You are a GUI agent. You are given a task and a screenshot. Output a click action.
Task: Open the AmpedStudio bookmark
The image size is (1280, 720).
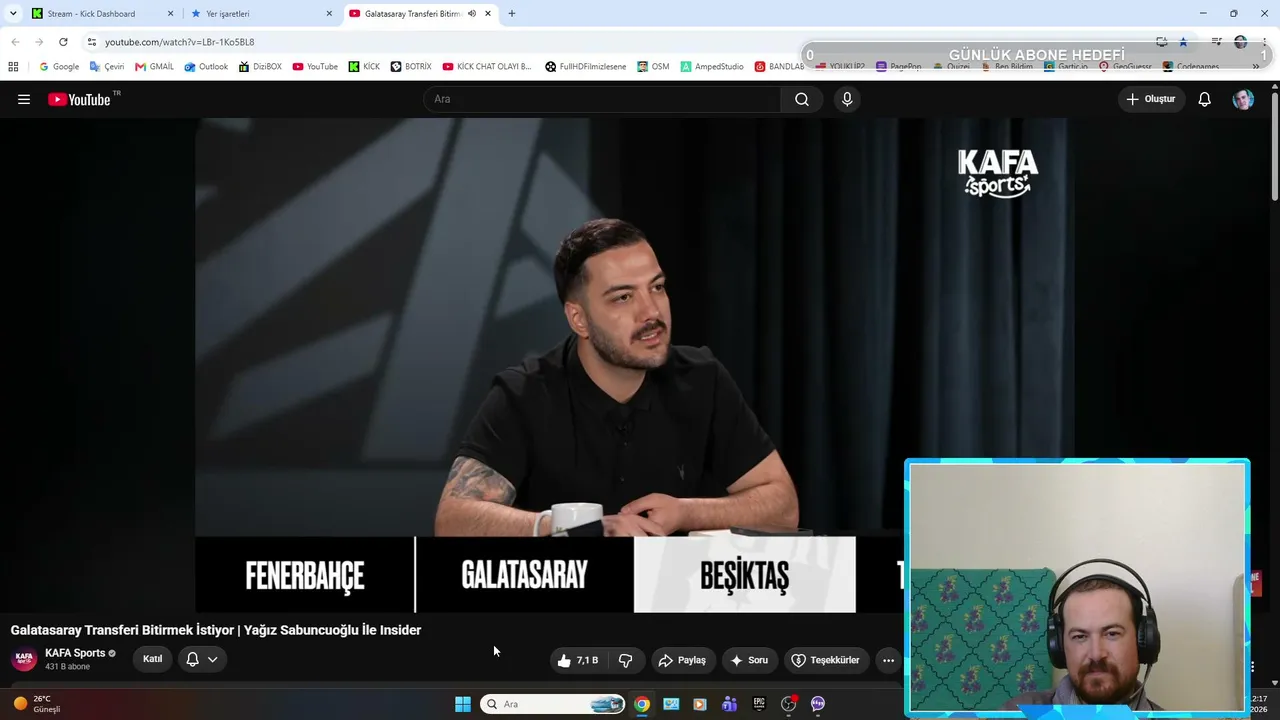tap(712, 67)
